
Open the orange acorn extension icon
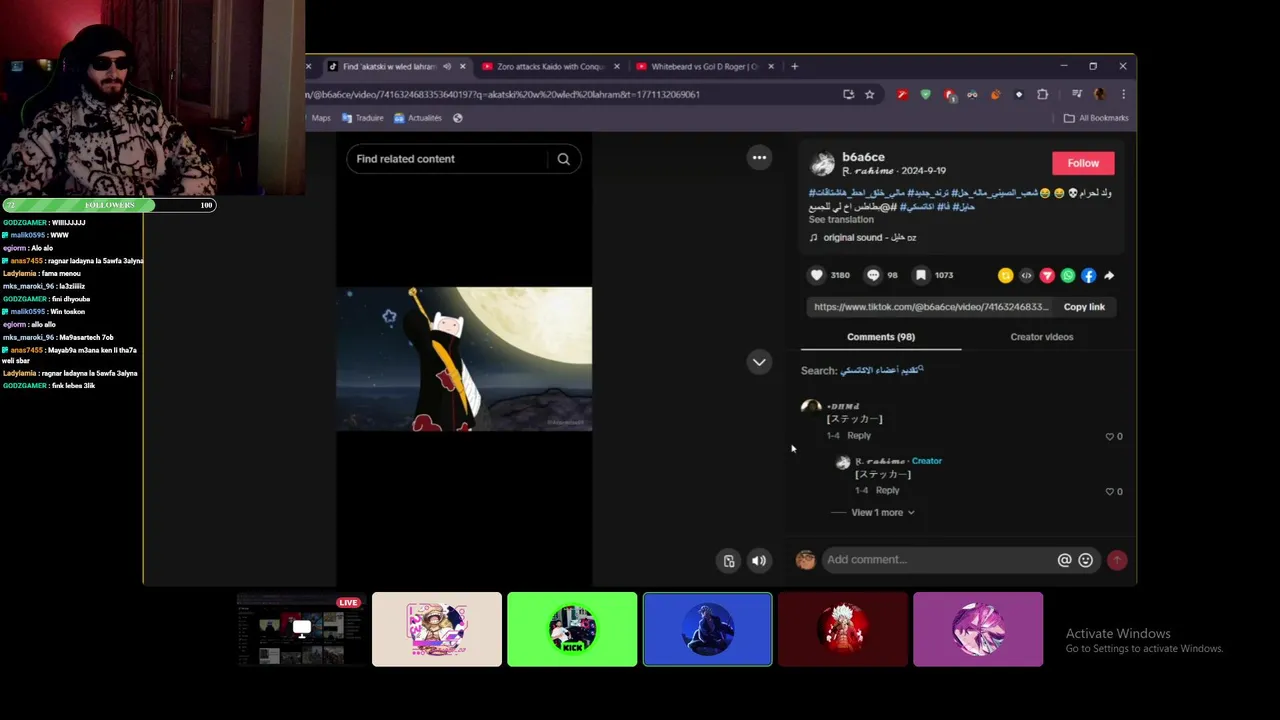pos(995,94)
